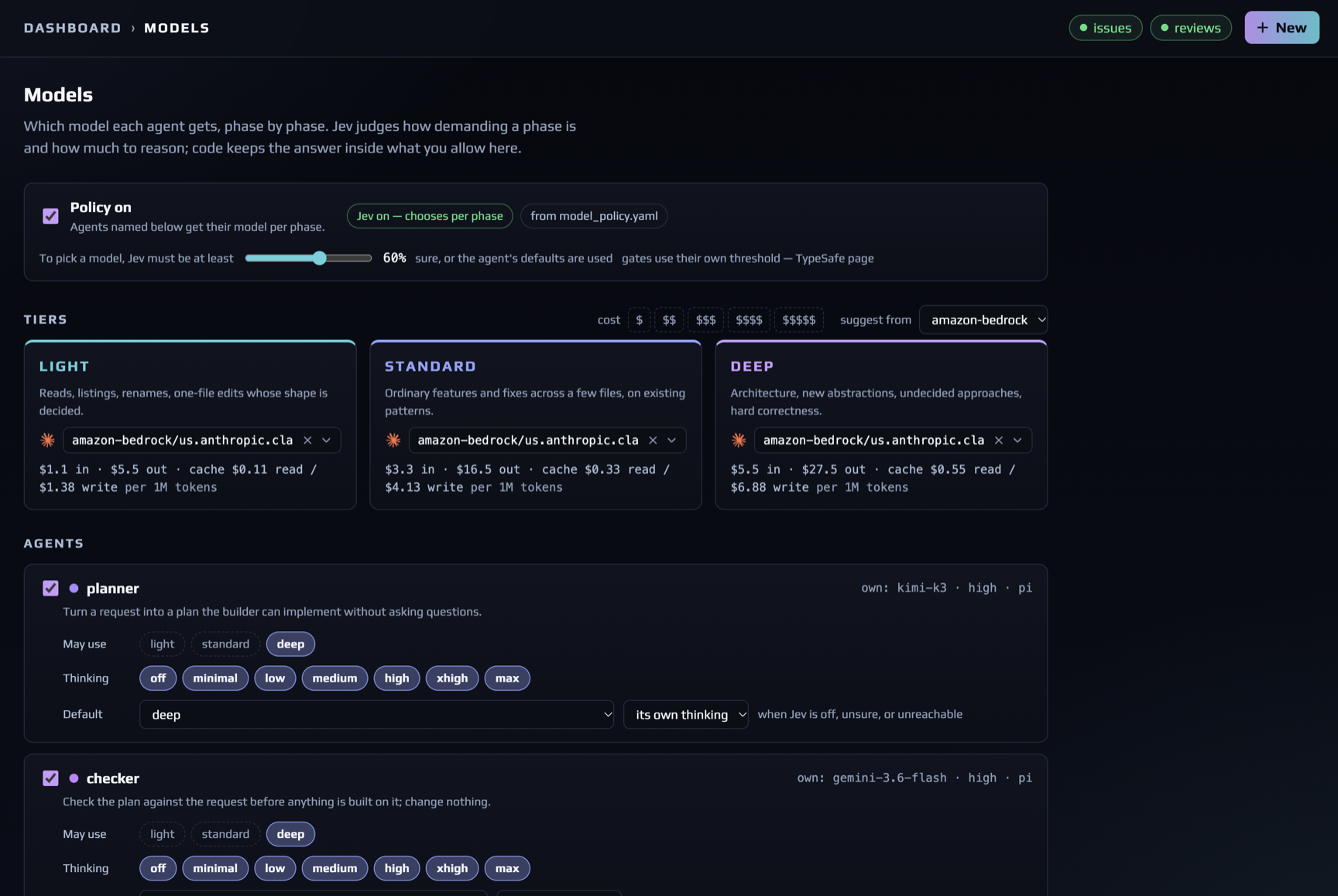1338x896 pixels.
Task: Open the reviews status pill
Action: [x=1191, y=28]
